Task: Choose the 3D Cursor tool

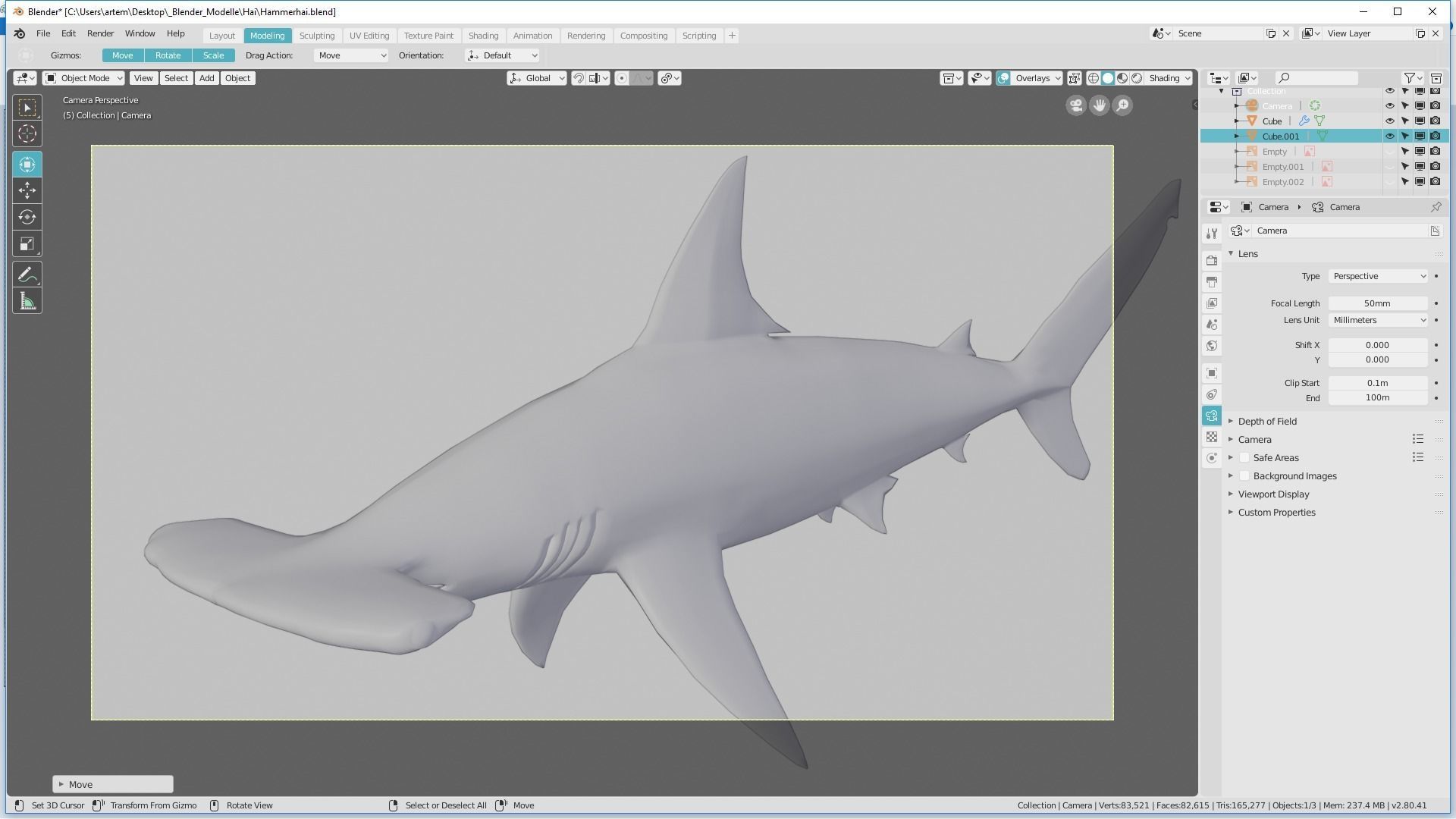Action: point(27,134)
